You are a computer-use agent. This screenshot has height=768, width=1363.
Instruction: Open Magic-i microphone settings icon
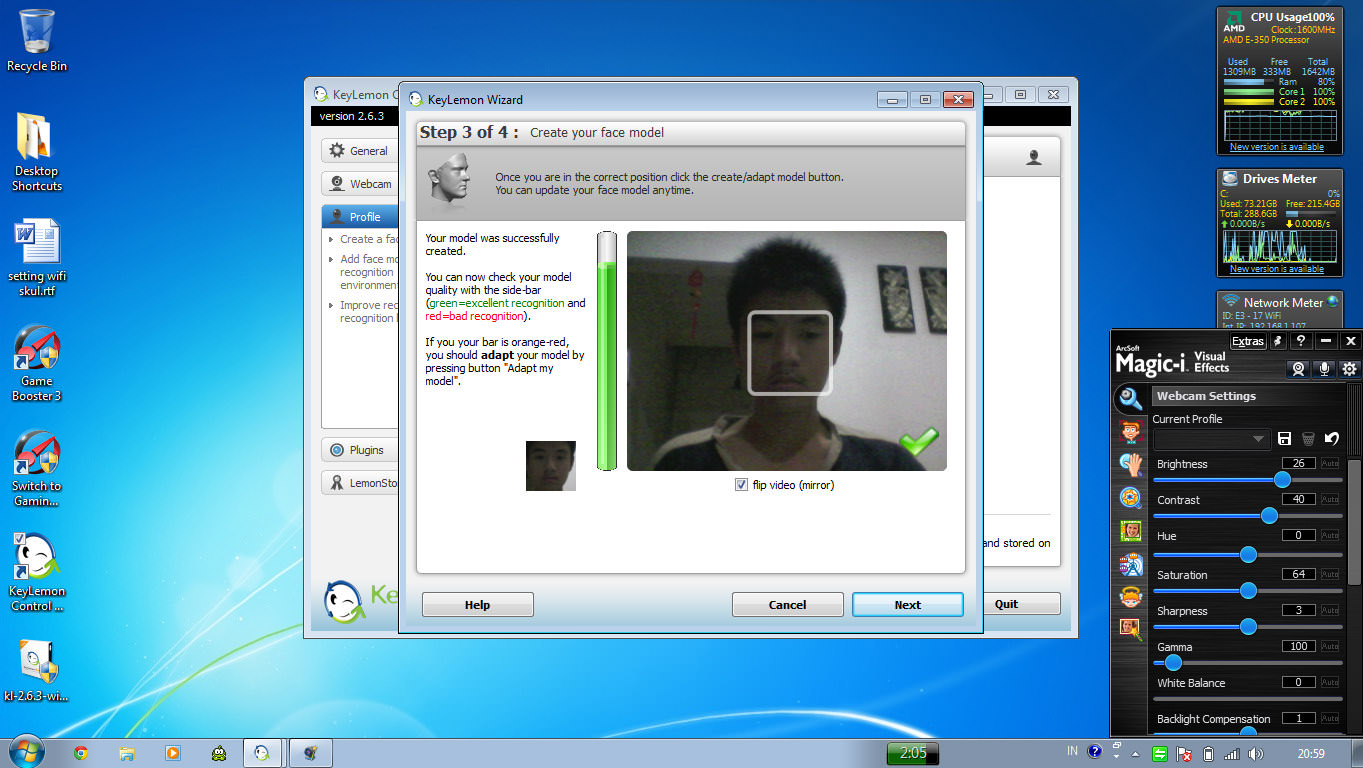click(1324, 369)
